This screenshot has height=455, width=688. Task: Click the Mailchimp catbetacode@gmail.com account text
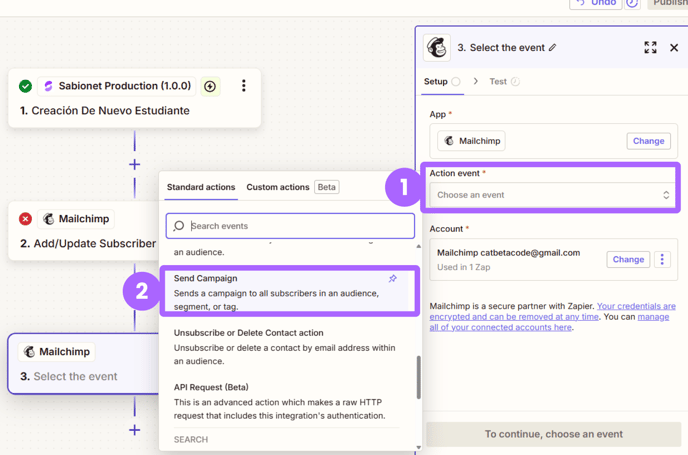508,253
